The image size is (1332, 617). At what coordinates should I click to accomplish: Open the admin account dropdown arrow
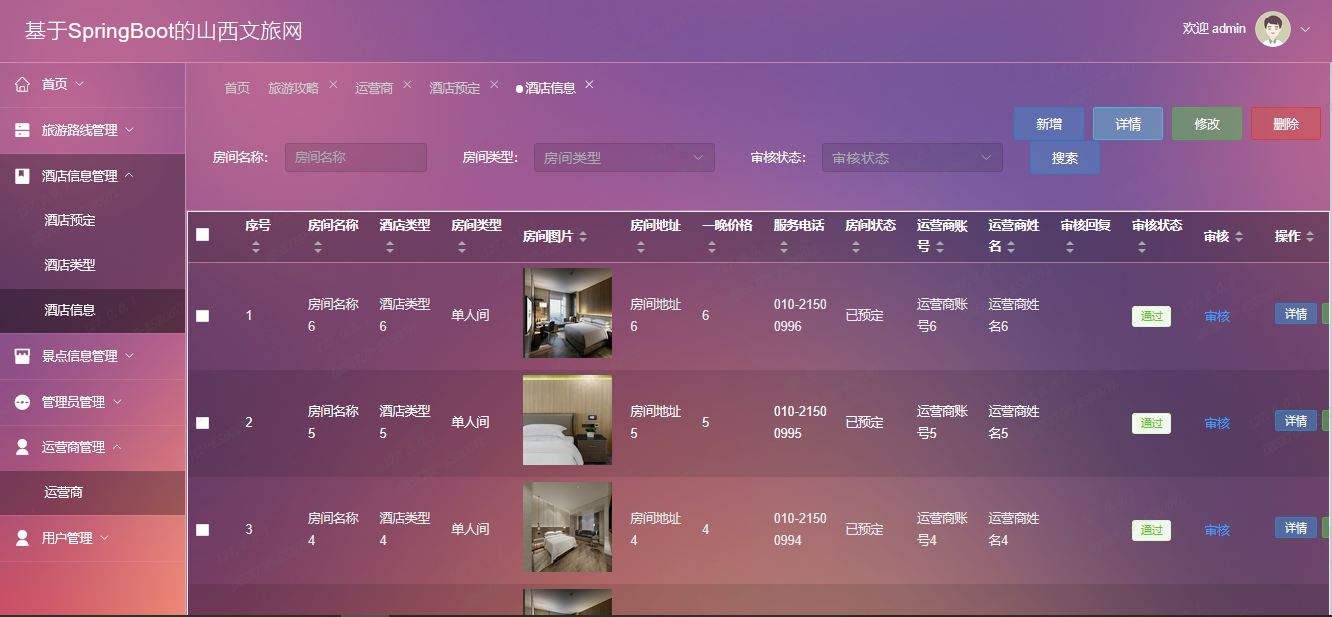[x=1305, y=30]
